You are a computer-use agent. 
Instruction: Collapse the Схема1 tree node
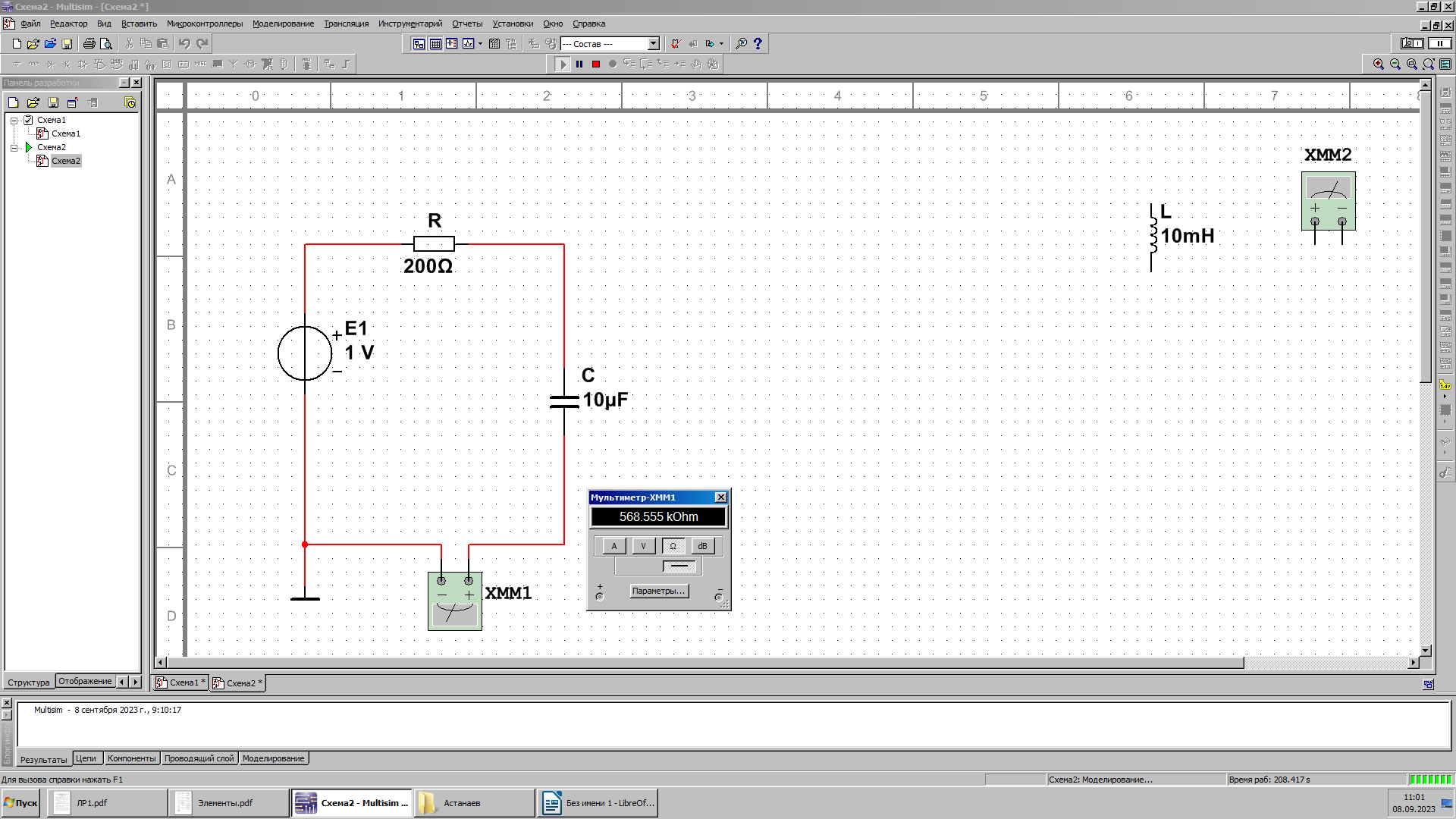[14, 120]
